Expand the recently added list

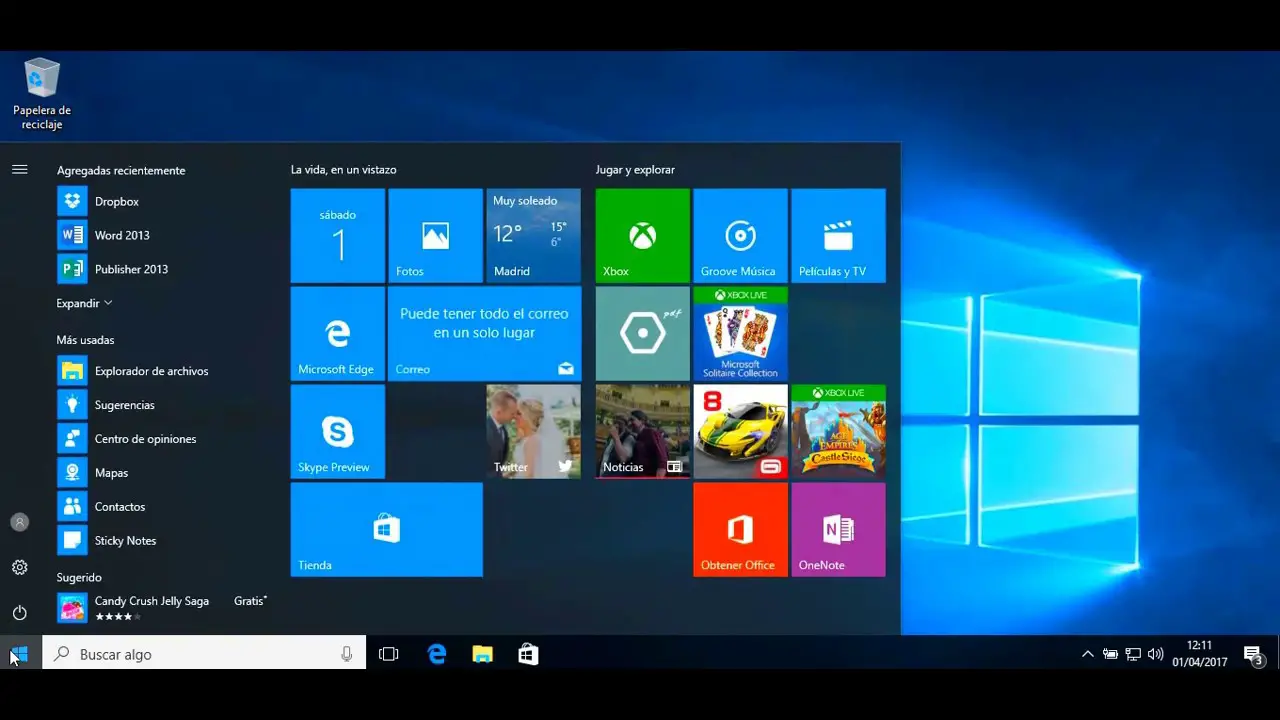tap(84, 303)
